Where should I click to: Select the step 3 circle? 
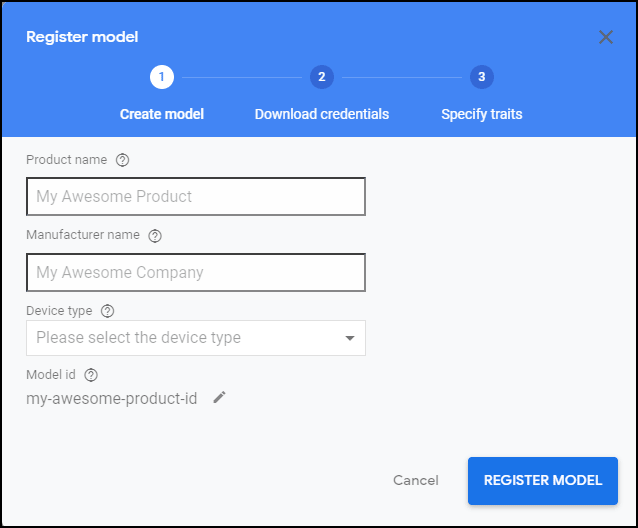(x=482, y=77)
